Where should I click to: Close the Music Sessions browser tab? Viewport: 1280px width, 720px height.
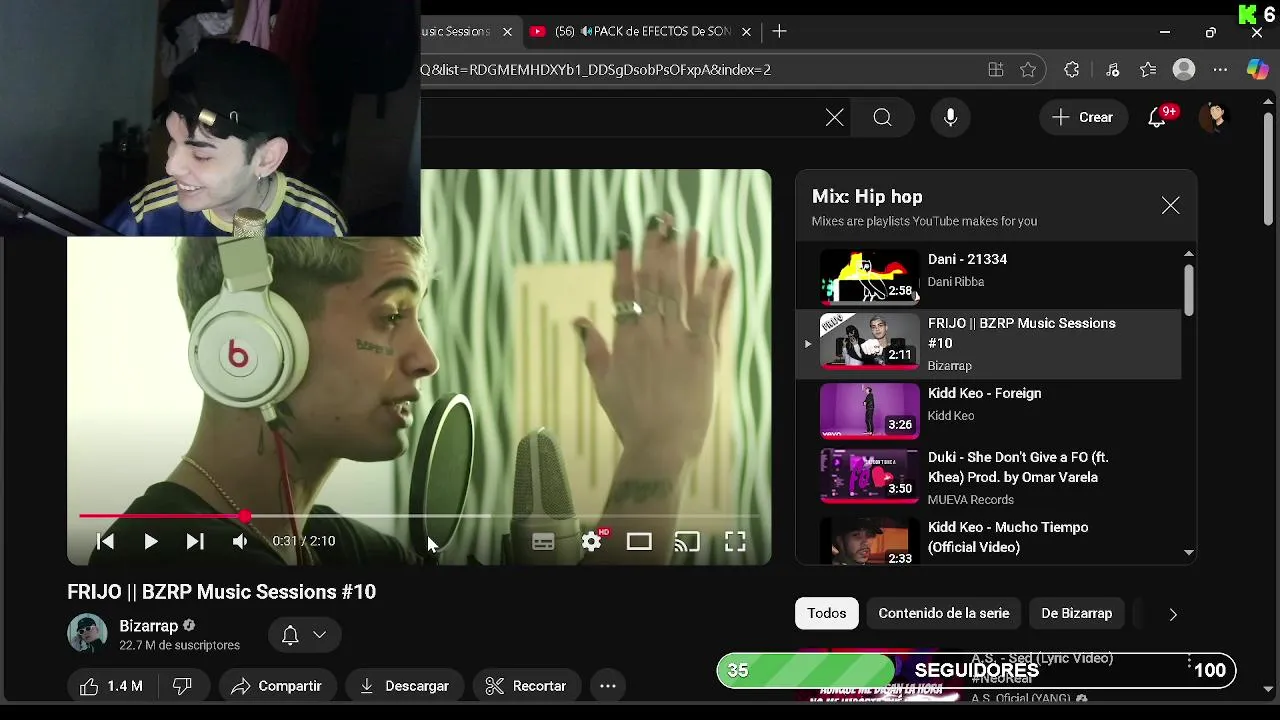tap(507, 32)
